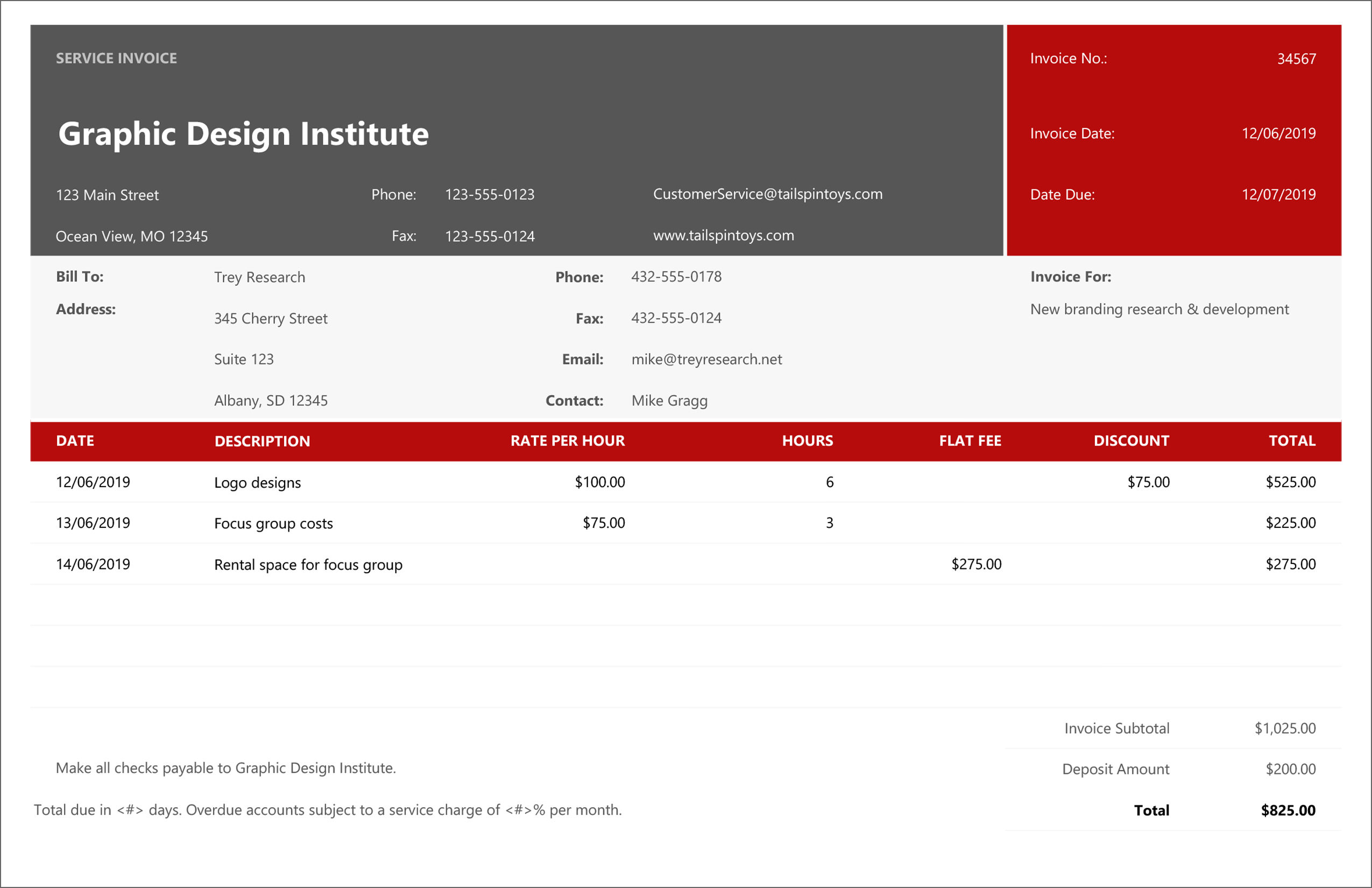Click the CustomerService@tailspintoys.com email address
1372x888 pixels.
(767, 194)
